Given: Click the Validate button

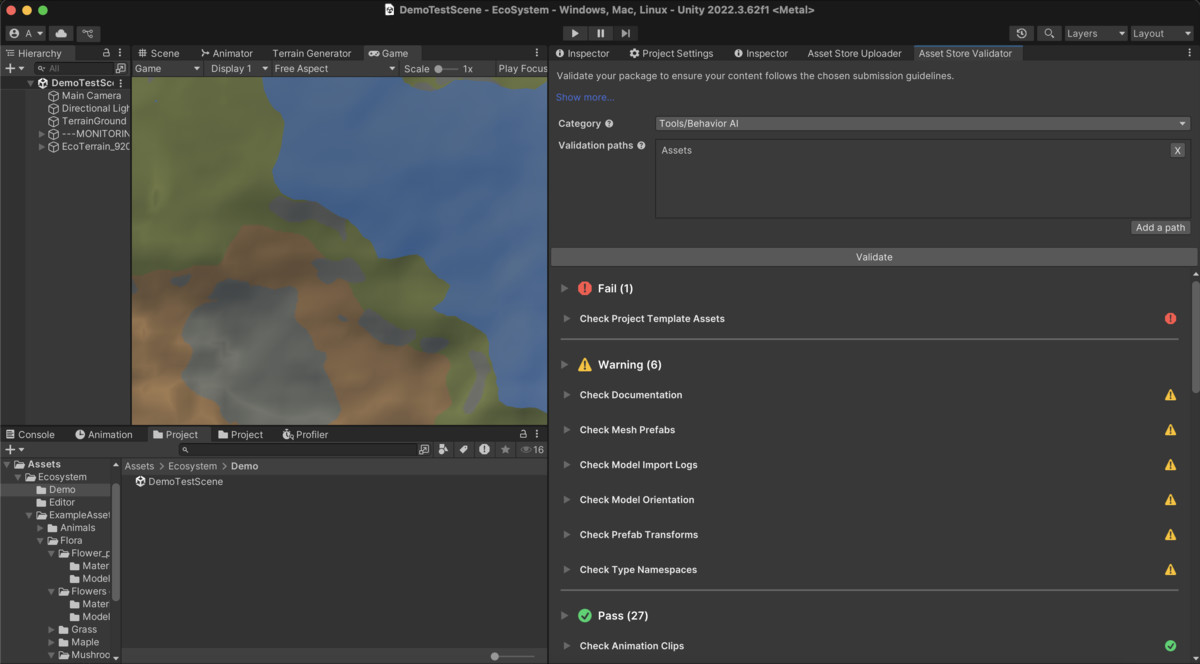Looking at the screenshot, I should coord(873,257).
